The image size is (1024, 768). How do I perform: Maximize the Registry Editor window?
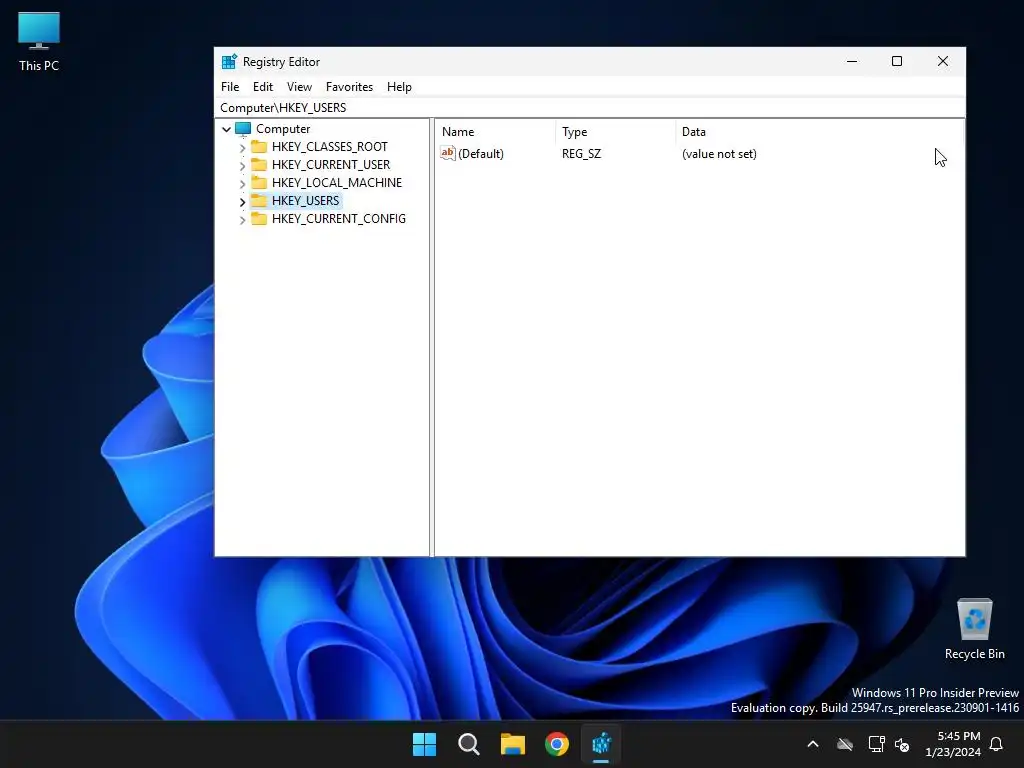point(897,61)
